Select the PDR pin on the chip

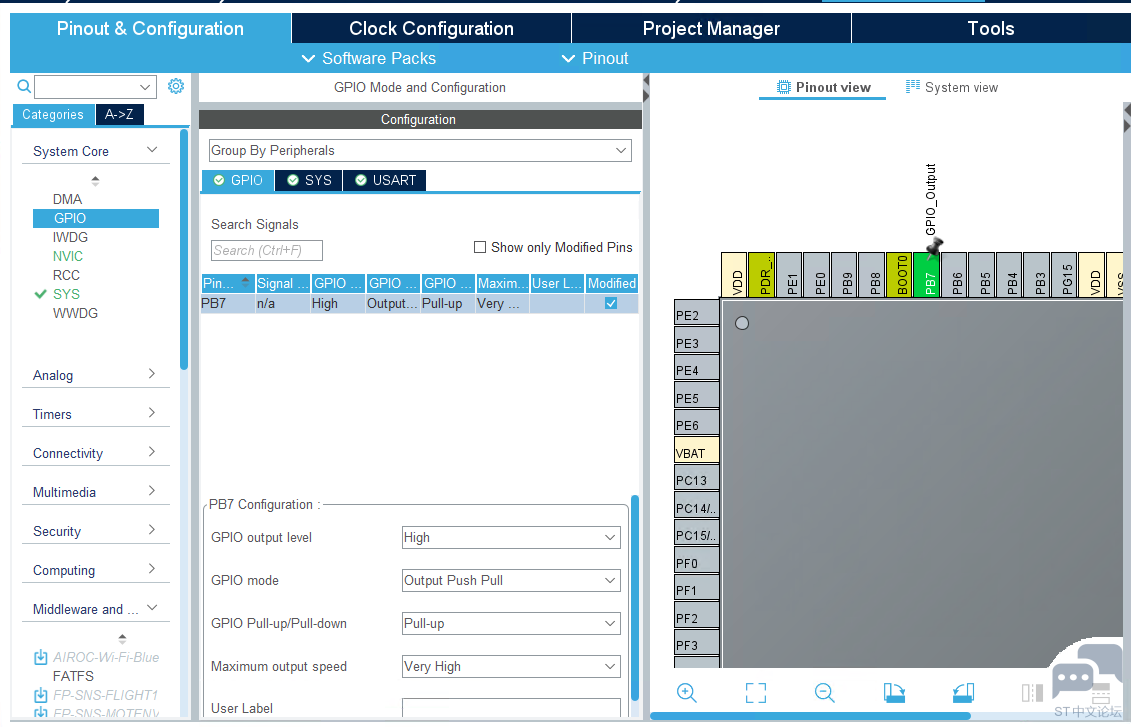coord(762,275)
